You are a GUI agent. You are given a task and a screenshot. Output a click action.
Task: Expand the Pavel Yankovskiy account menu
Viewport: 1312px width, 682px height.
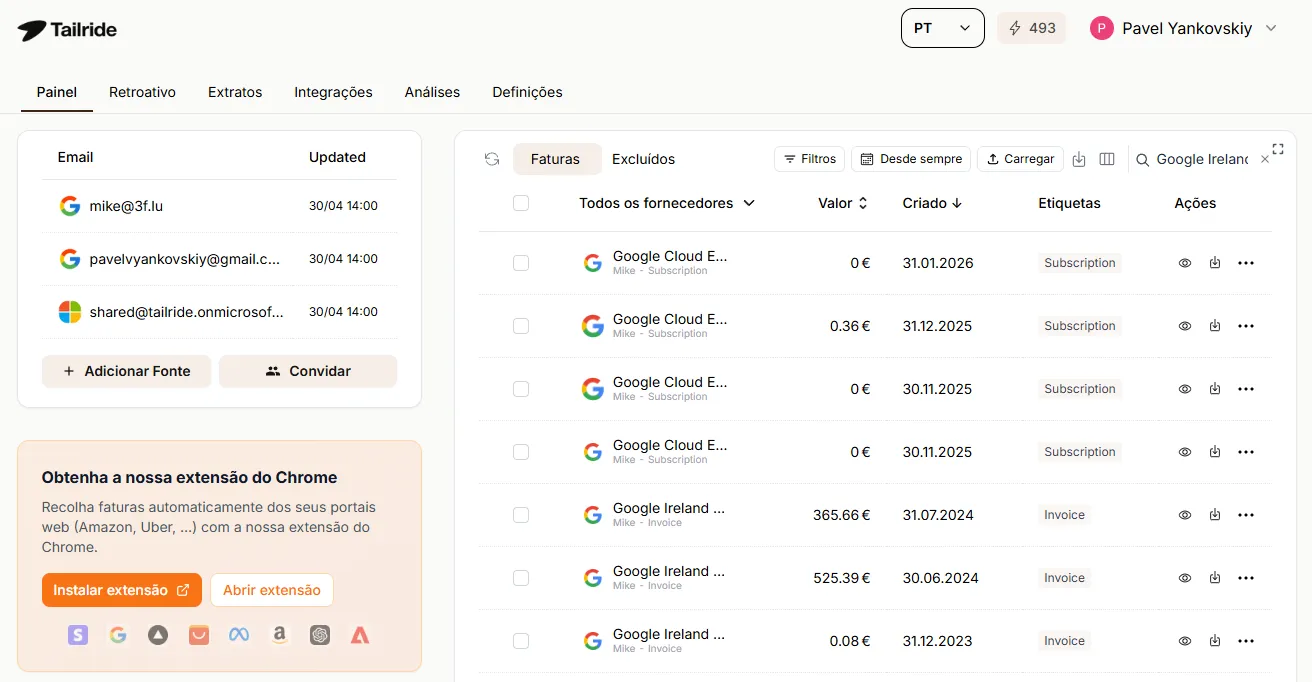point(1184,28)
